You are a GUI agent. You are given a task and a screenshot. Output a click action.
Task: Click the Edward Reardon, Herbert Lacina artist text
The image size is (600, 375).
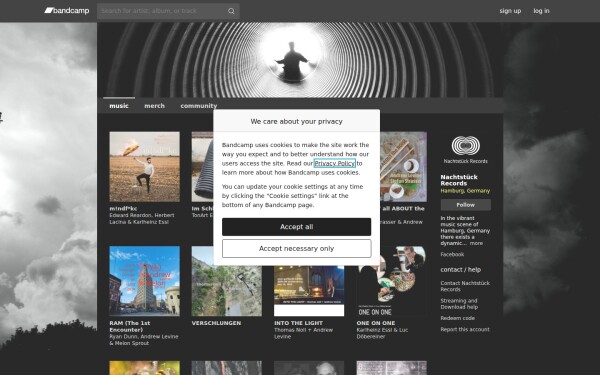142,218
